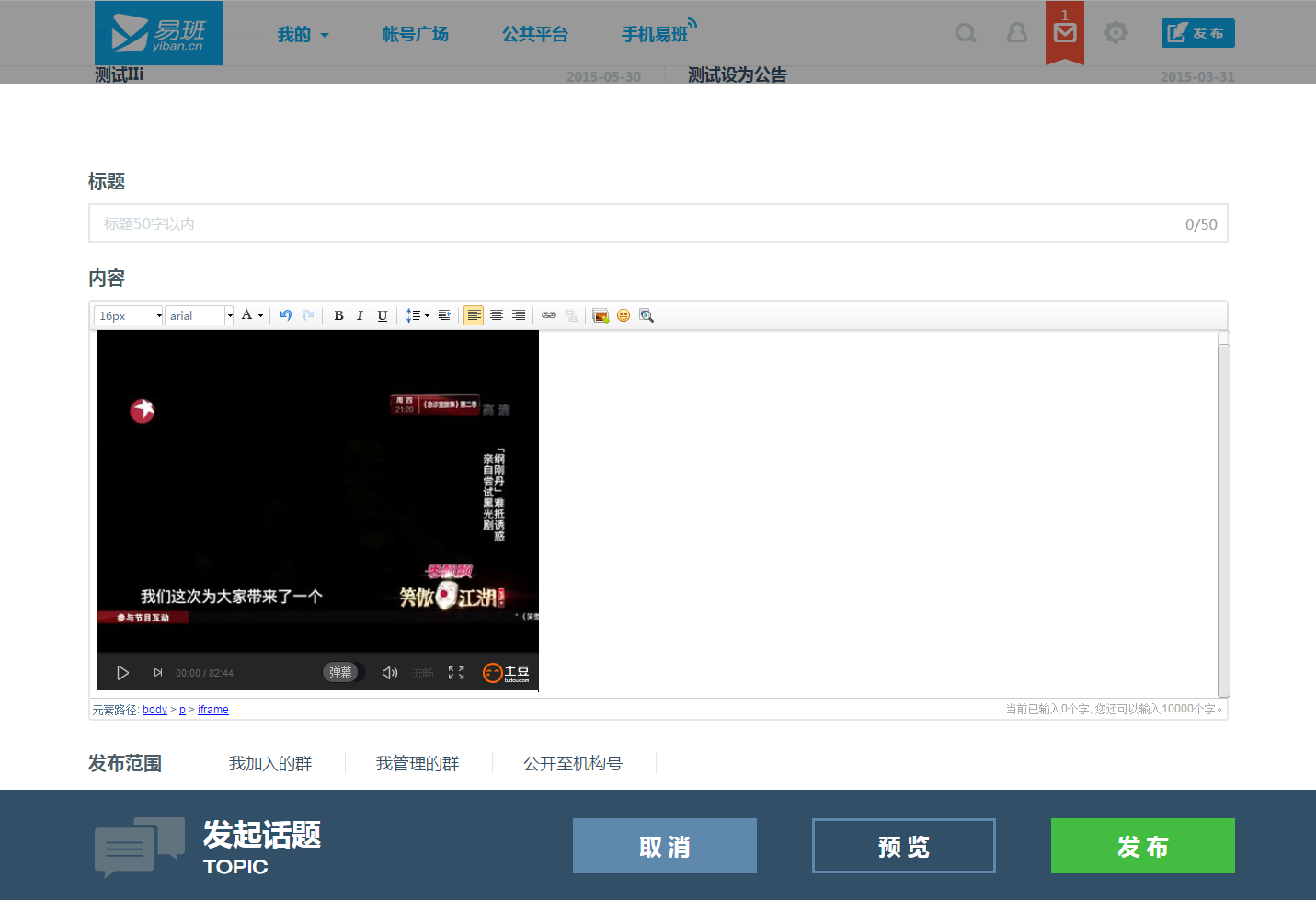Open the 我的 dropdown menu
This screenshot has width=1316, height=900.
click(303, 35)
